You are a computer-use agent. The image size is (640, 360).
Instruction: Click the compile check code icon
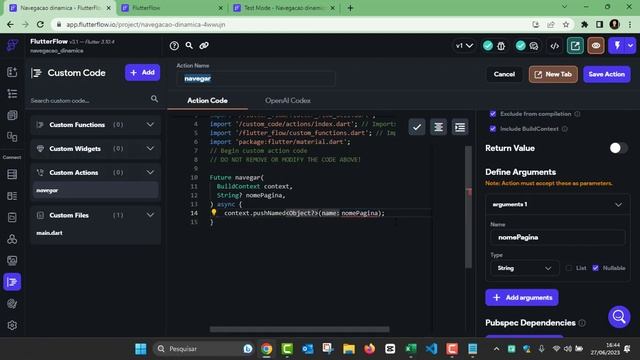tap(417, 127)
